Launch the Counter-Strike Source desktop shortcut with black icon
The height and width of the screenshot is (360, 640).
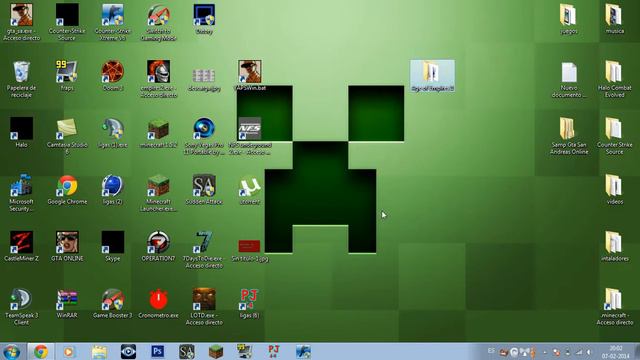click(x=67, y=22)
